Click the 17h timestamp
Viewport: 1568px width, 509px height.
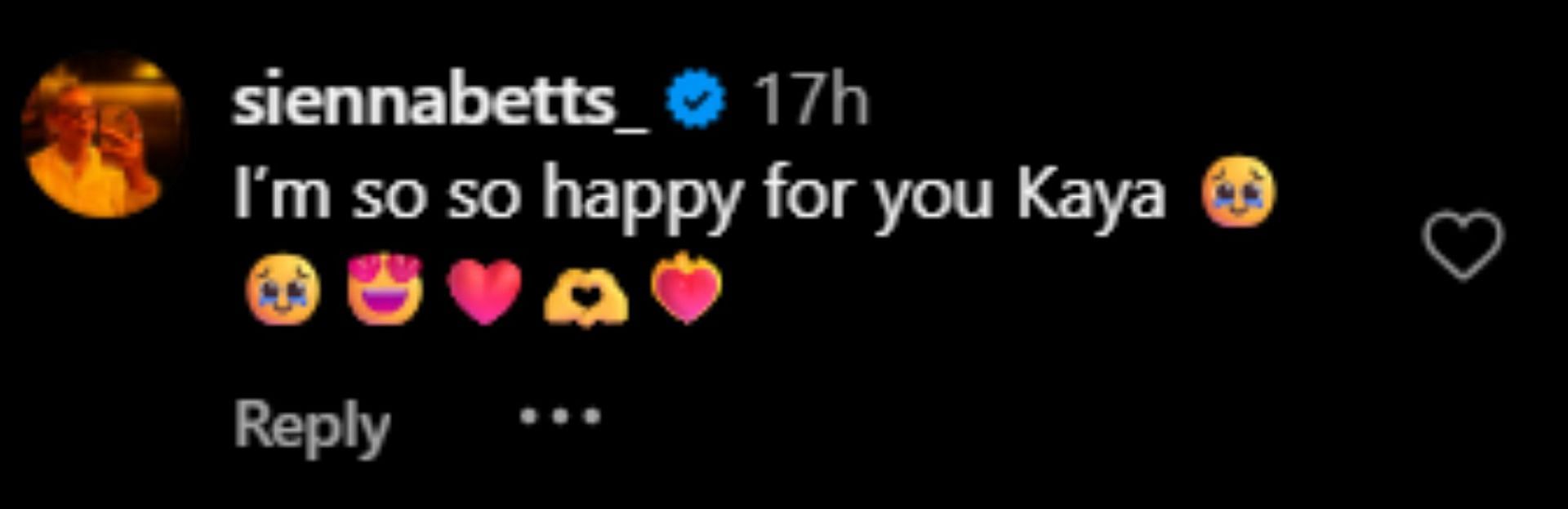tap(810, 100)
